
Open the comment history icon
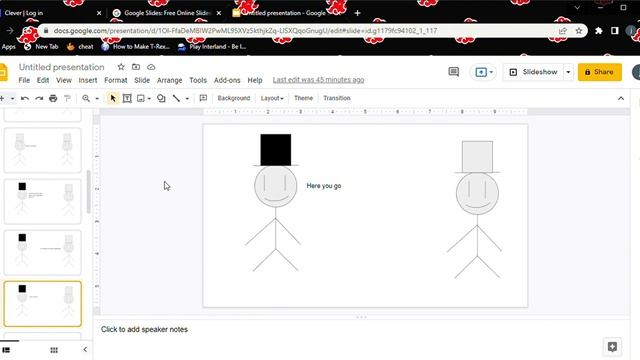coord(453,72)
